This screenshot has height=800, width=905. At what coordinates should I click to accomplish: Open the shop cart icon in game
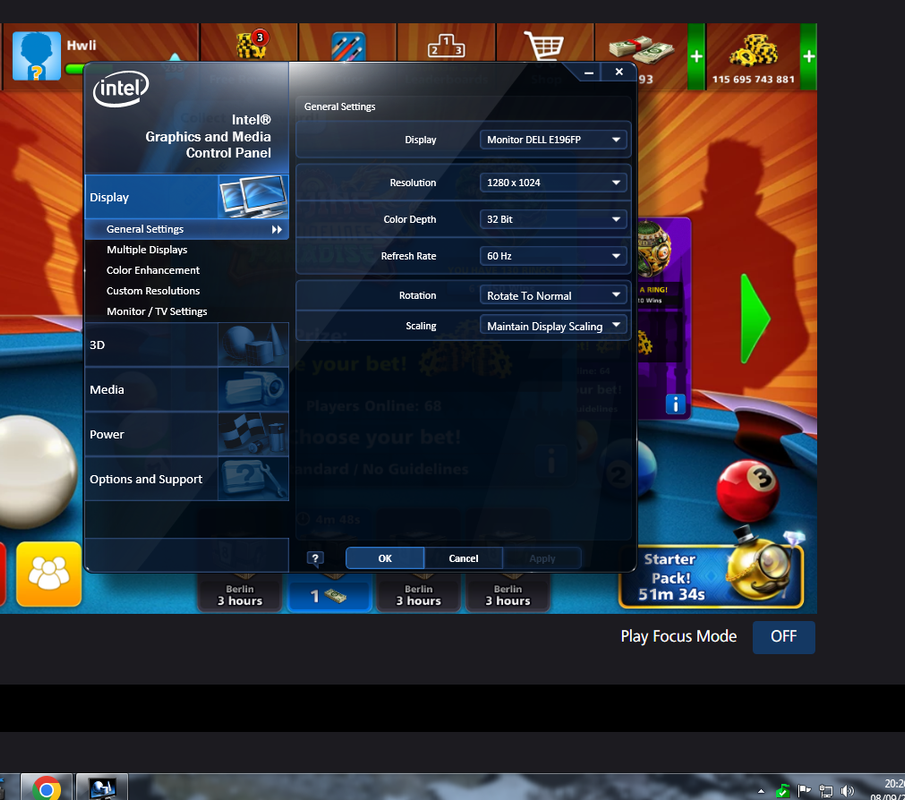[544, 45]
